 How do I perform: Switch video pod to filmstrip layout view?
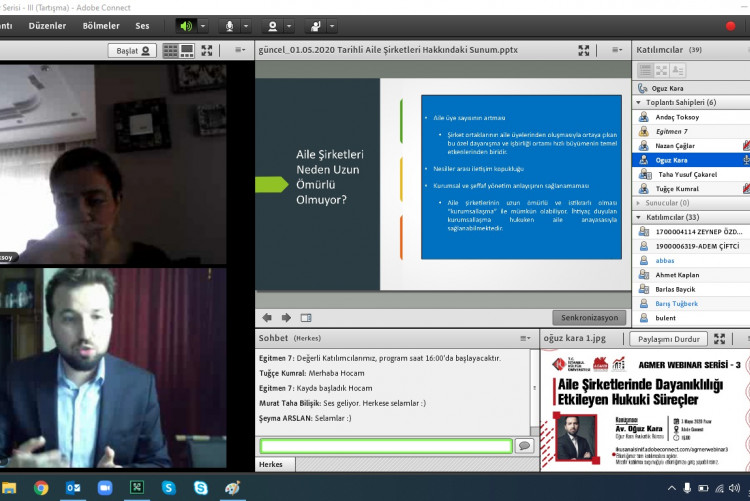pos(187,50)
